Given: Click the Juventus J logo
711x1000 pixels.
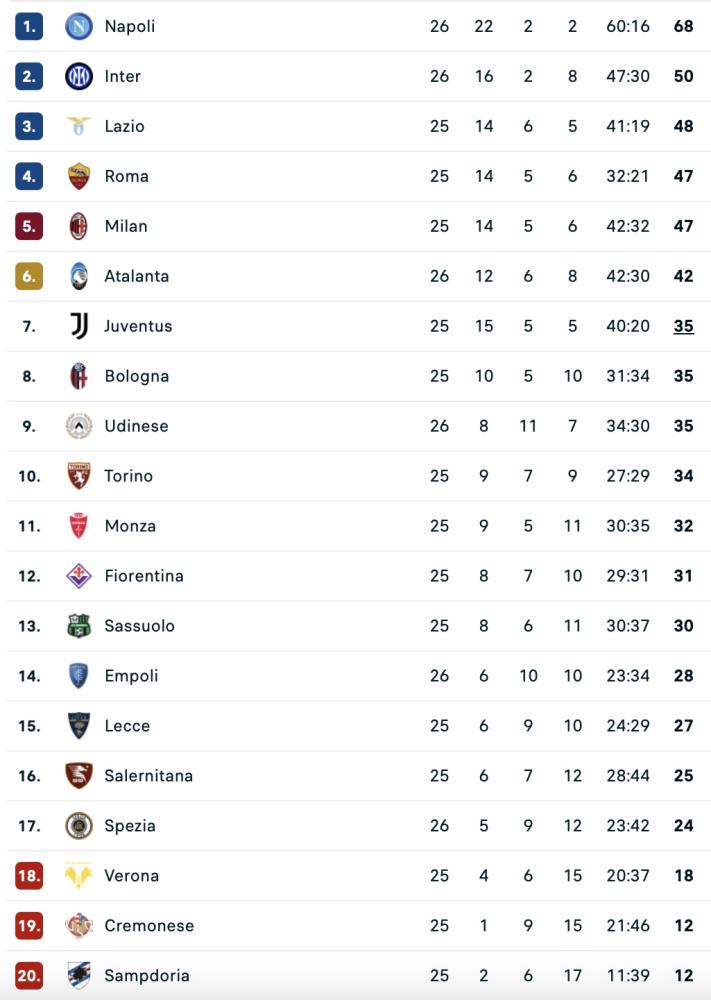Looking at the screenshot, I should 78,326.
